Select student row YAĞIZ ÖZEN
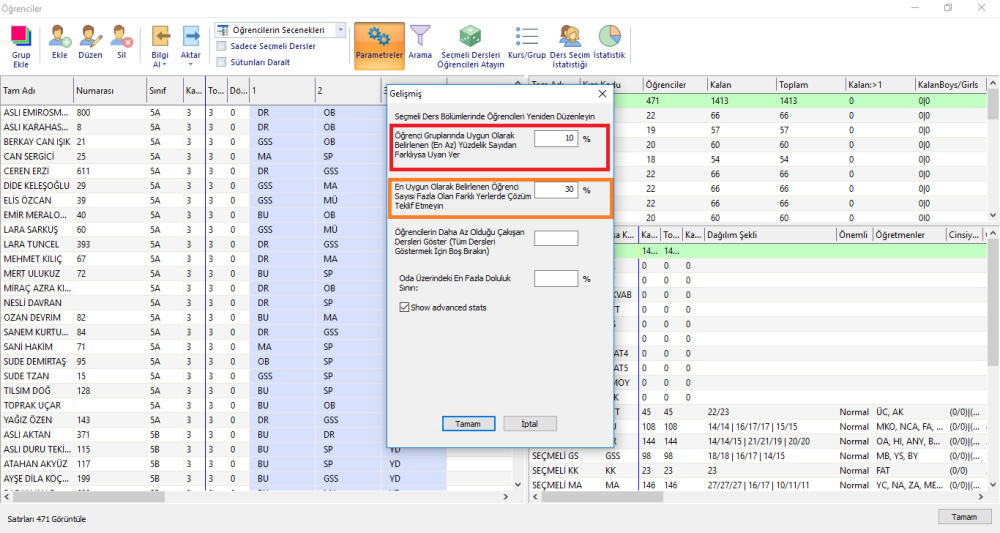The image size is (1000, 533). (191, 420)
